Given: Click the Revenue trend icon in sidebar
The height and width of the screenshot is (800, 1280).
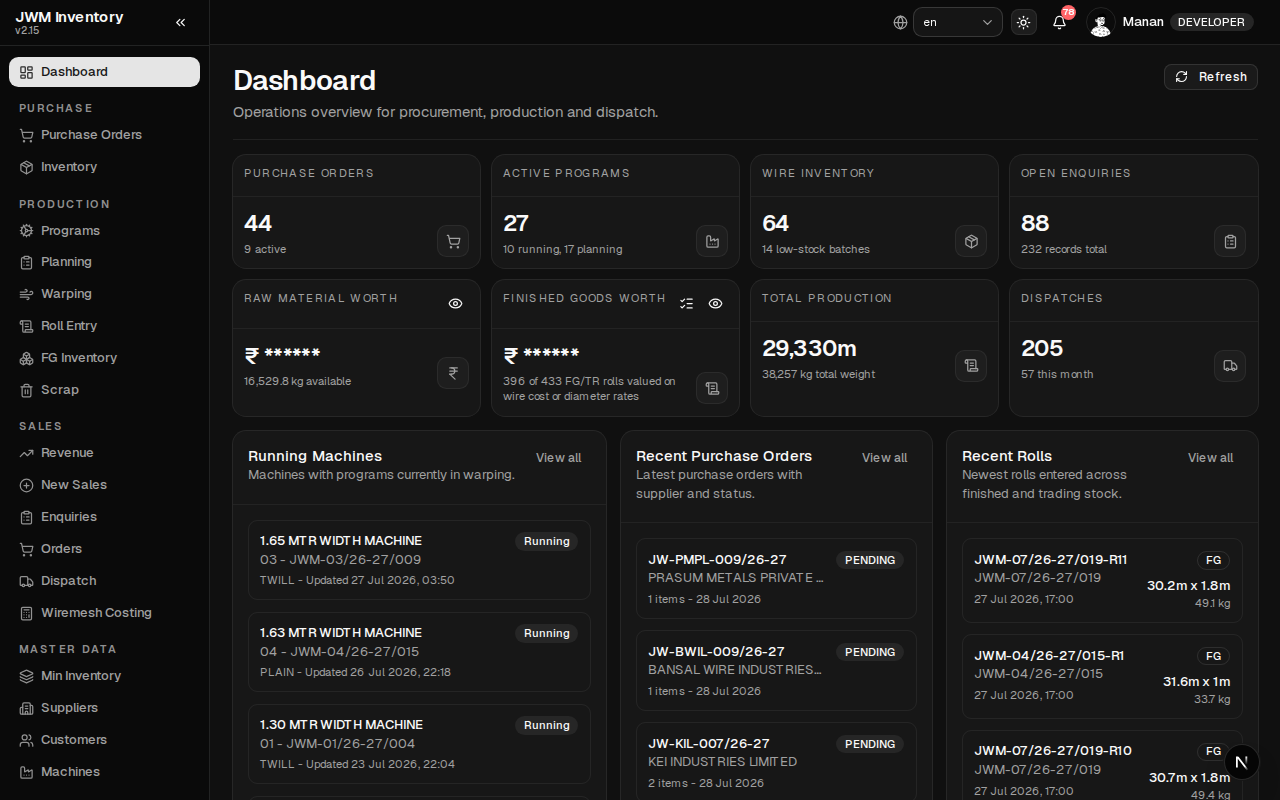Looking at the screenshot, I should click(27, 453).
